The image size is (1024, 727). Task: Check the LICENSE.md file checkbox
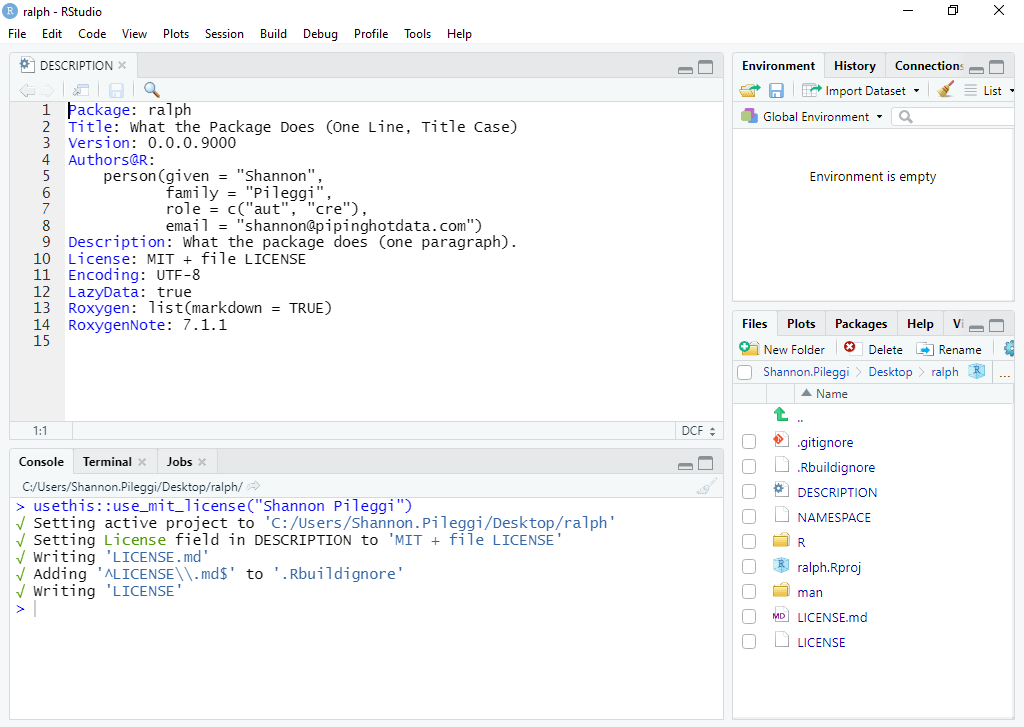[x=749, y=617]
